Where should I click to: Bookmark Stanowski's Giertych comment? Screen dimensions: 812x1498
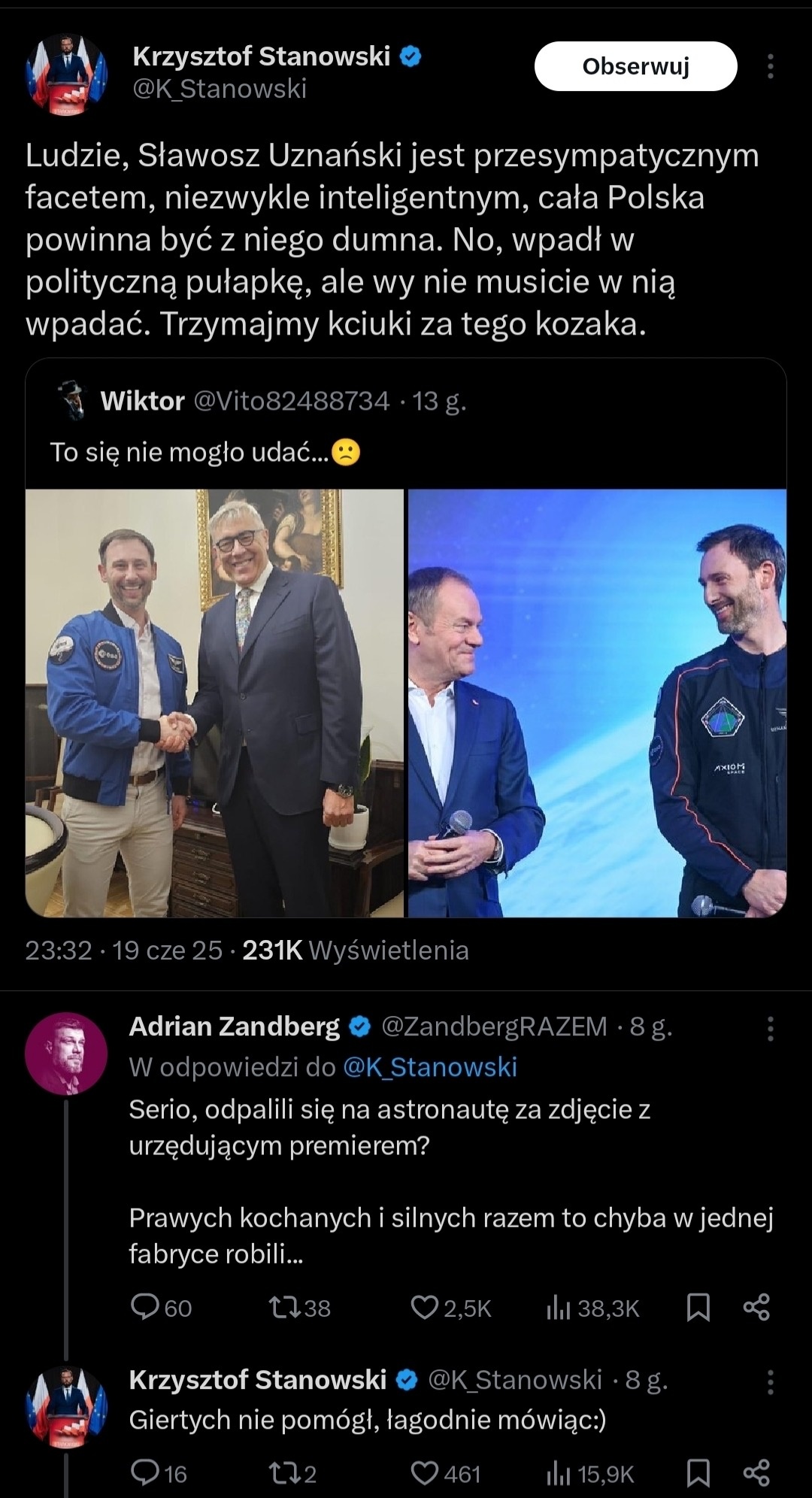(698, 1473)
